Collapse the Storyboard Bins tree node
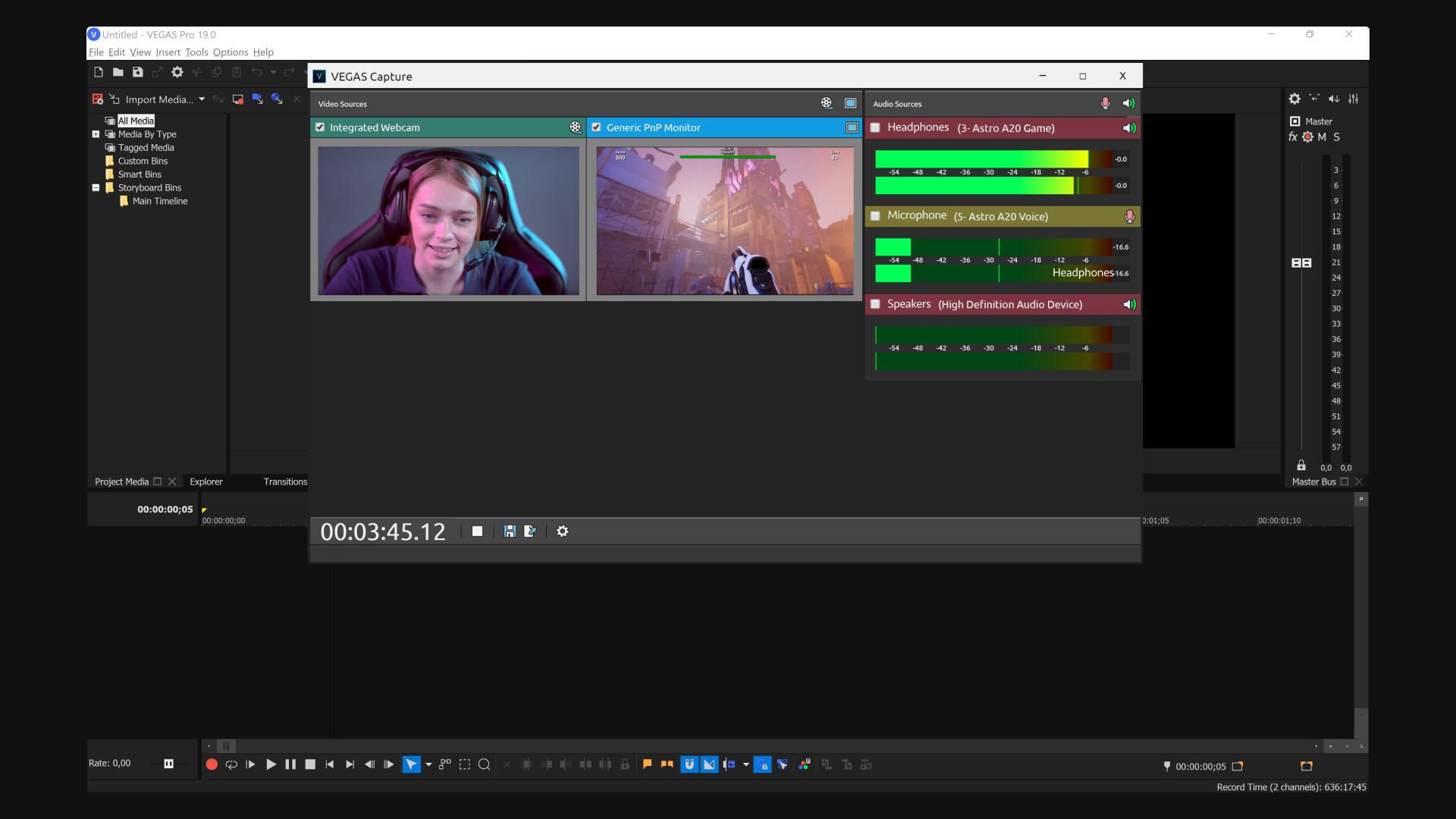 96,187
